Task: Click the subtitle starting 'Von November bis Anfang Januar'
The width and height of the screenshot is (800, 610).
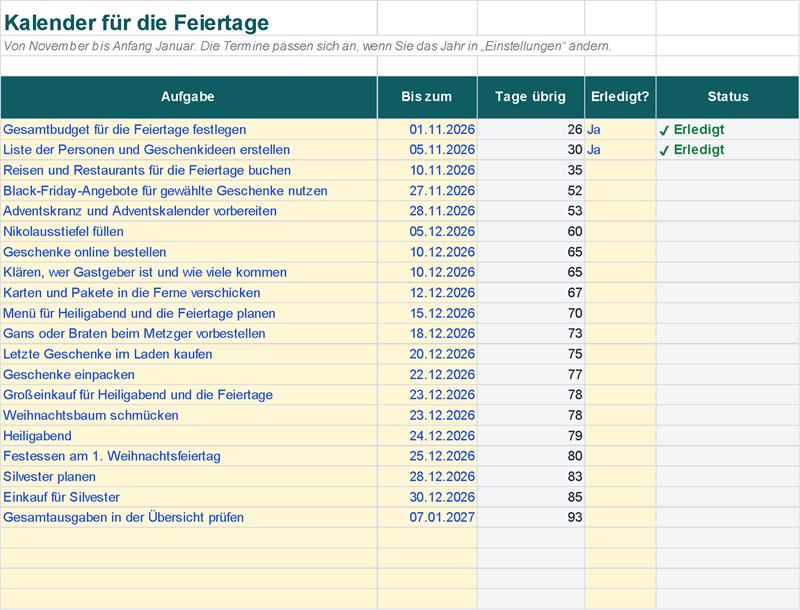Action: [307, 46]
